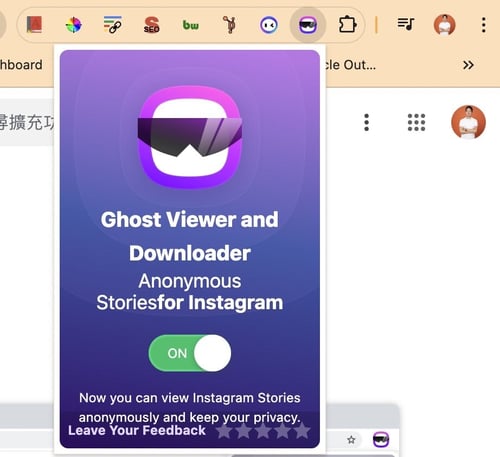Open the color wheel extension

tap(74, 25)
